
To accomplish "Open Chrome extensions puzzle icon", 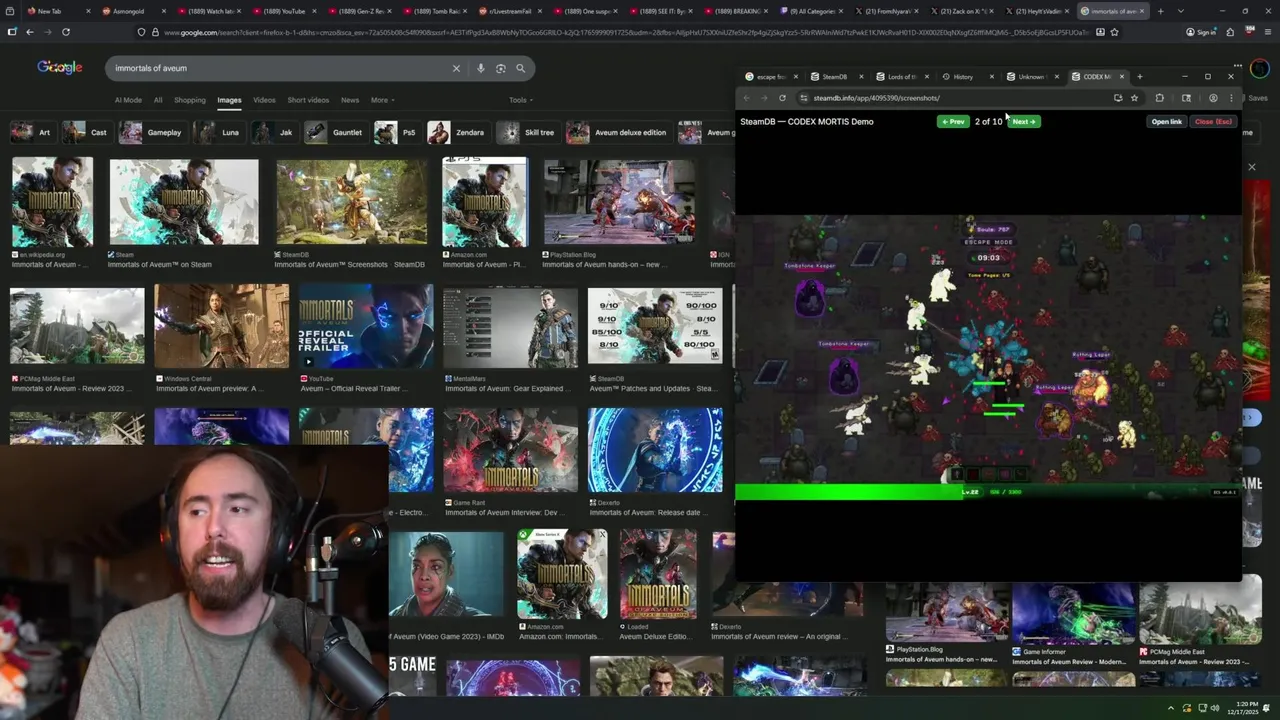I will tap(1159, 98).
